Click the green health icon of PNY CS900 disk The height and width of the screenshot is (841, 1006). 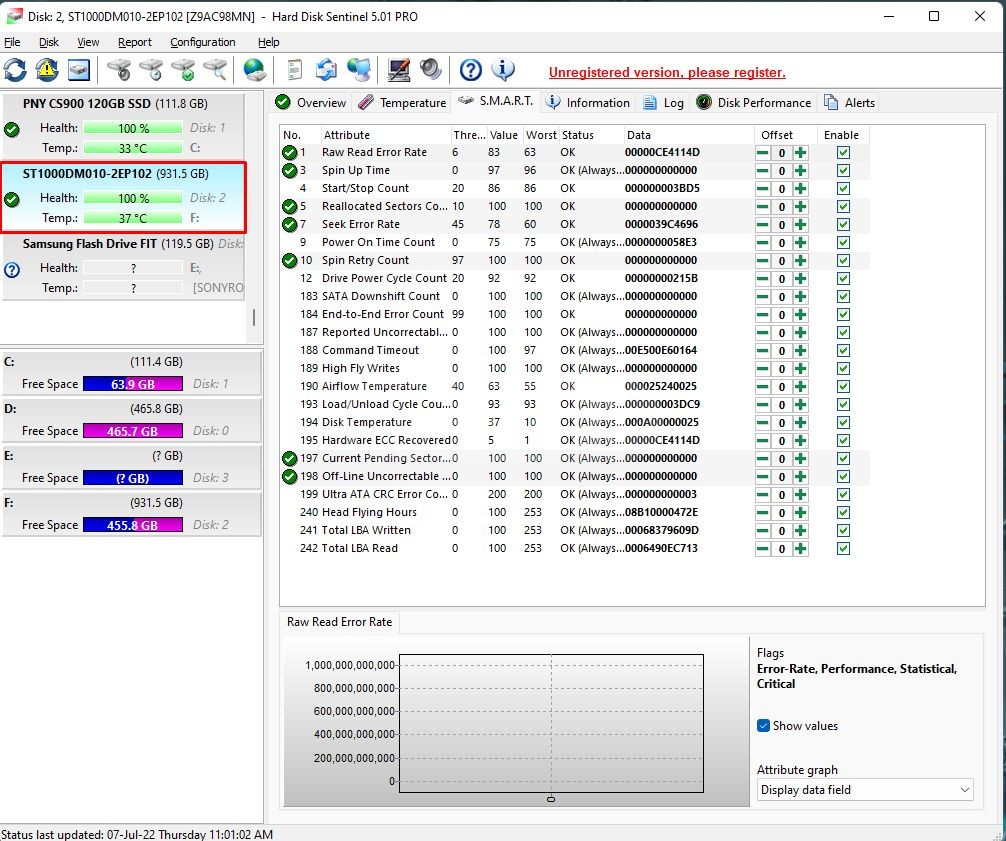[x=12, y=130]
